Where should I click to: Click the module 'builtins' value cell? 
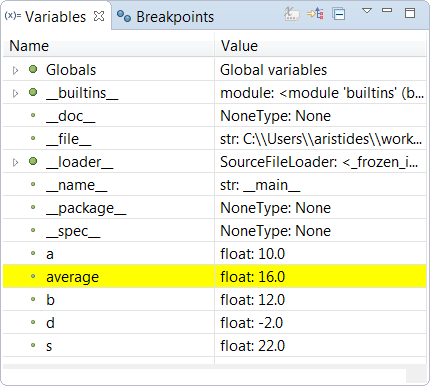coord(322,93)
